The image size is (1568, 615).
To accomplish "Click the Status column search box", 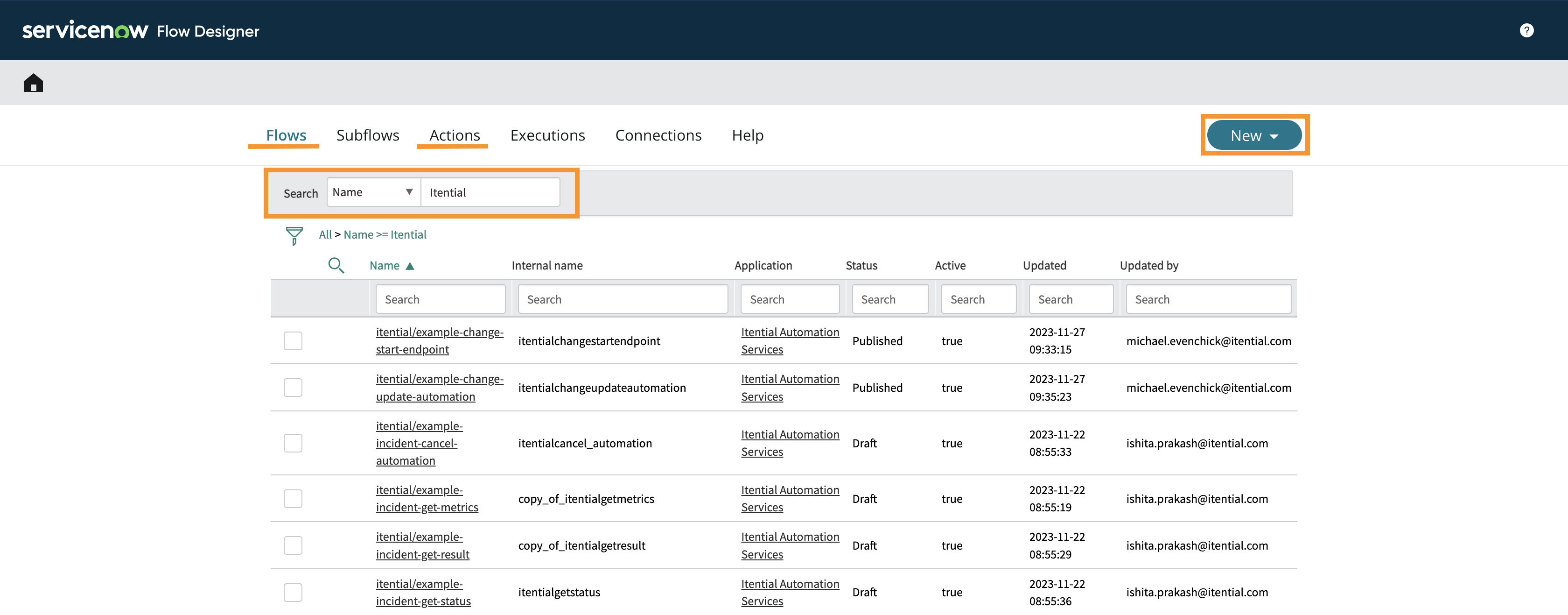I will pyautogui.click(x=889, y=300).
